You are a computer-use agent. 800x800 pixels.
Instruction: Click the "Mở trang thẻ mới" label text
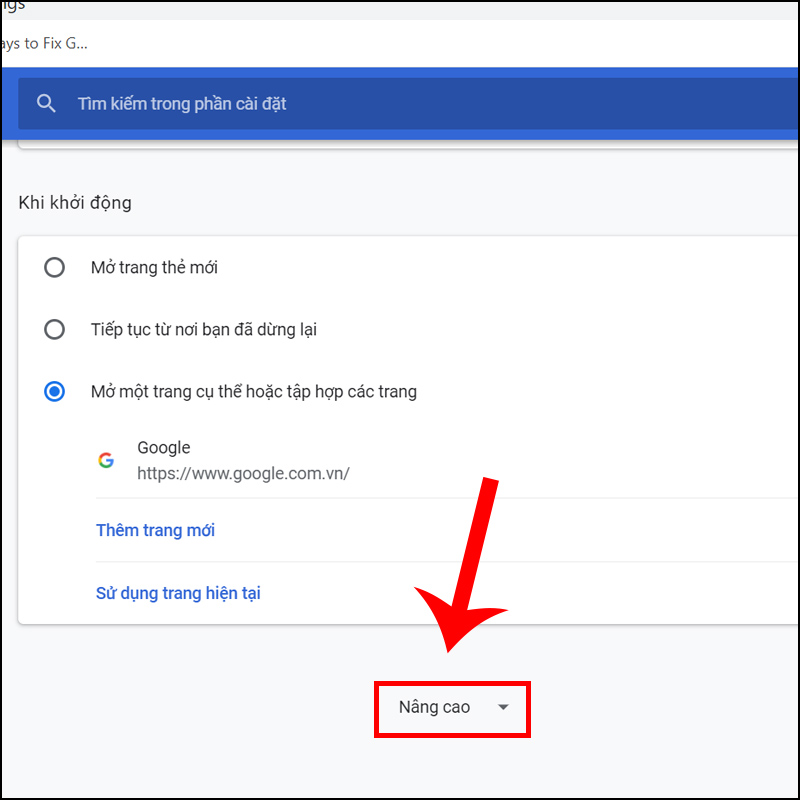(x=154, y=267)
